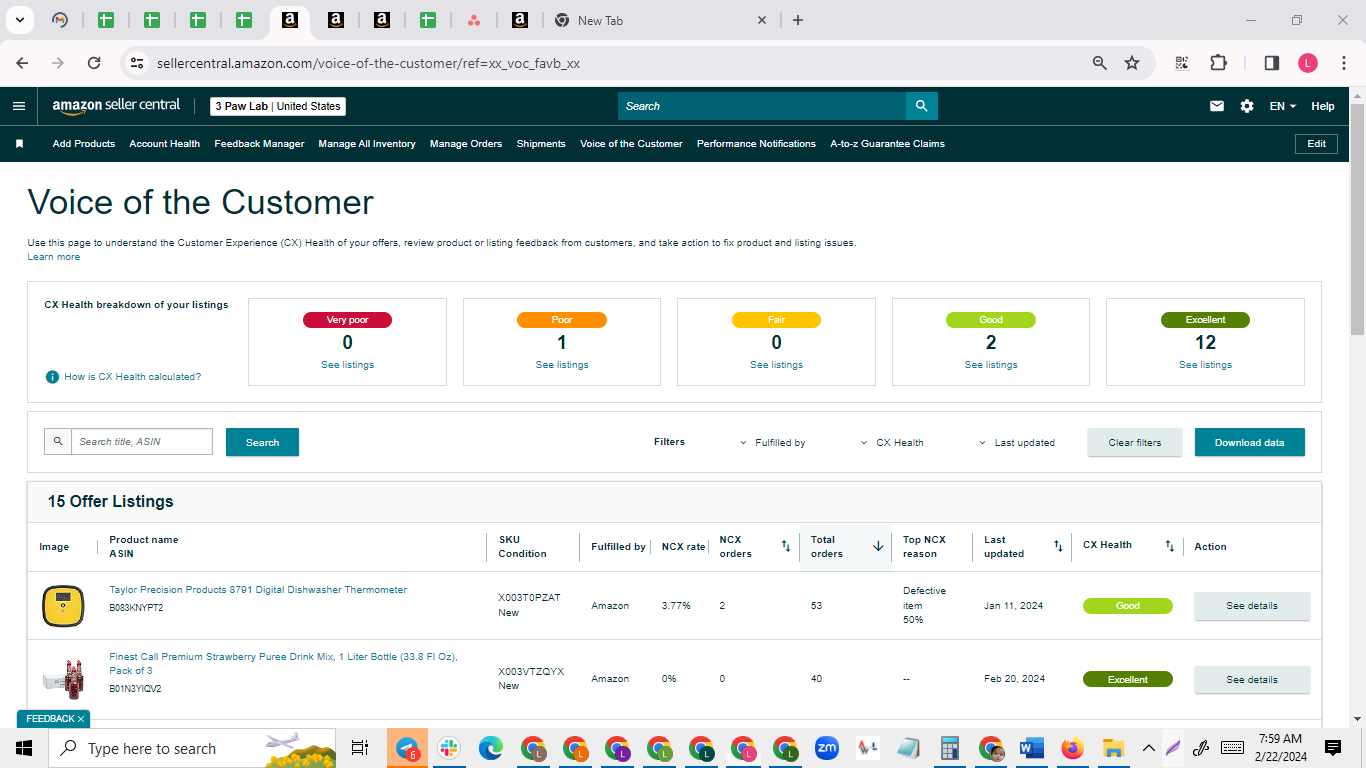Open Account Health menu item
This screenshot has width=1366, height=768.
point(164,144)
